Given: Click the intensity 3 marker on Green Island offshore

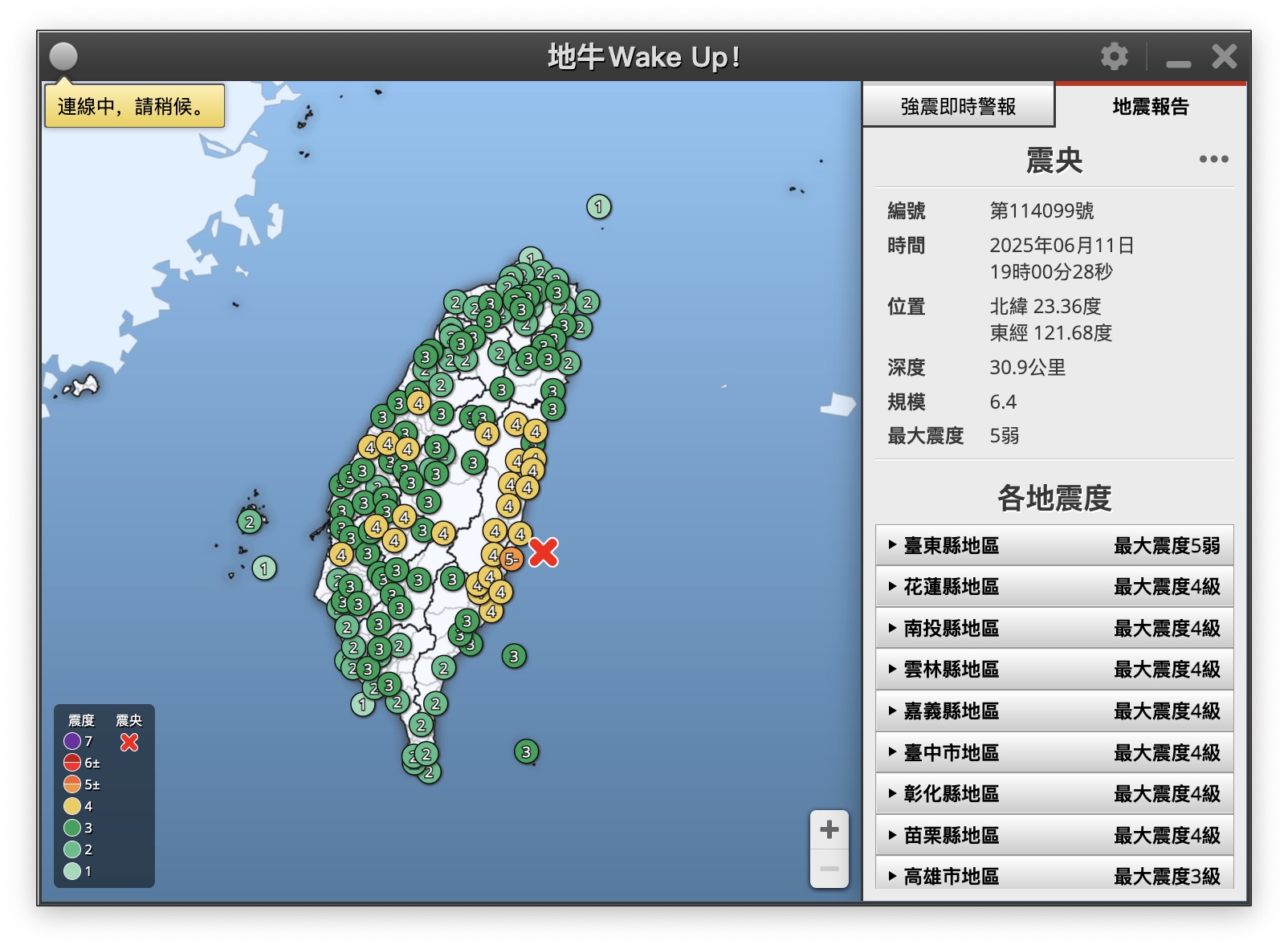Looking at the screenshot, I should pos(515,656).
